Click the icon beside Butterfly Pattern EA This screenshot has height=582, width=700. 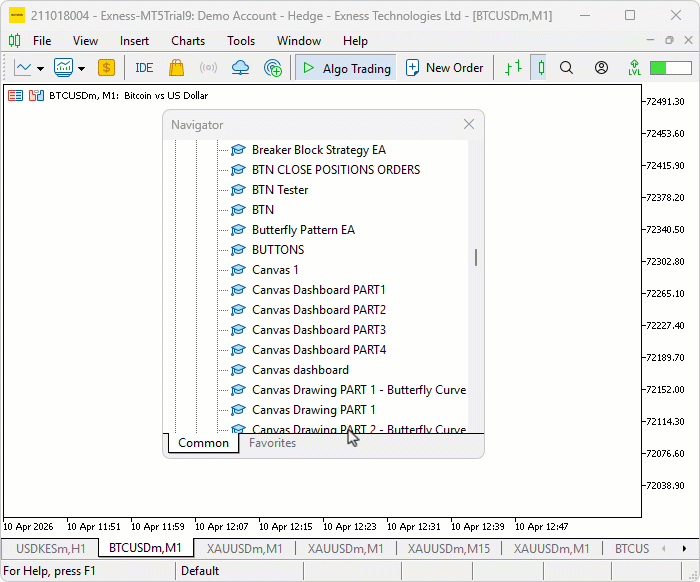238,230
